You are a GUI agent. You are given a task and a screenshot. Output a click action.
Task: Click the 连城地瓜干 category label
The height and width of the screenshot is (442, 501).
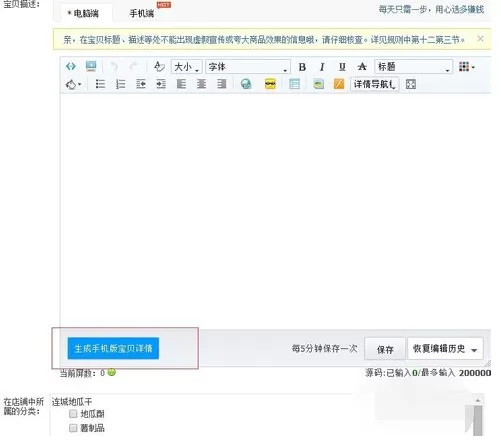72,402
